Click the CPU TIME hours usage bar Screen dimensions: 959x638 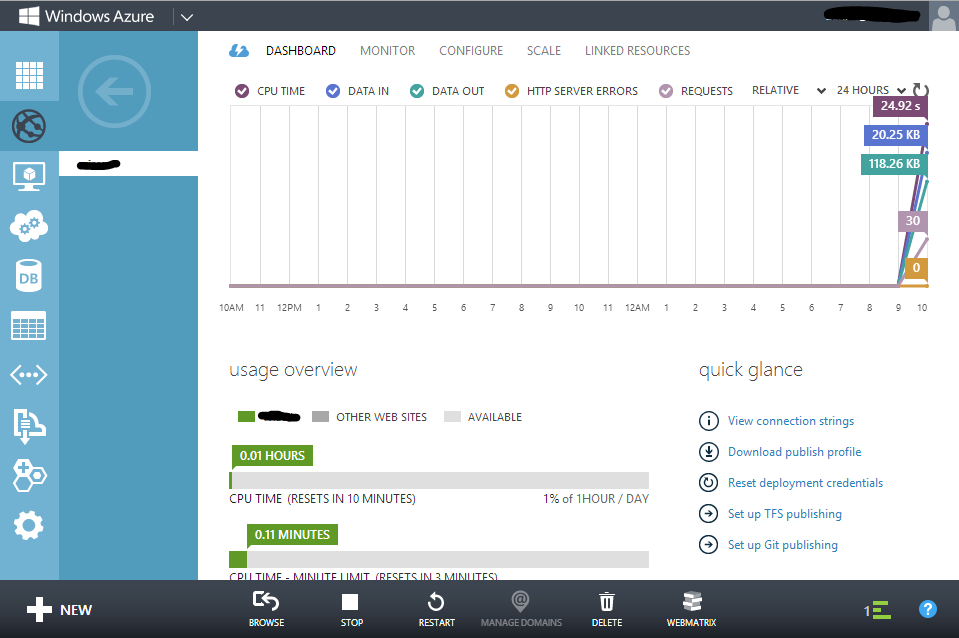pyautogui.click(x=439, y=480)
